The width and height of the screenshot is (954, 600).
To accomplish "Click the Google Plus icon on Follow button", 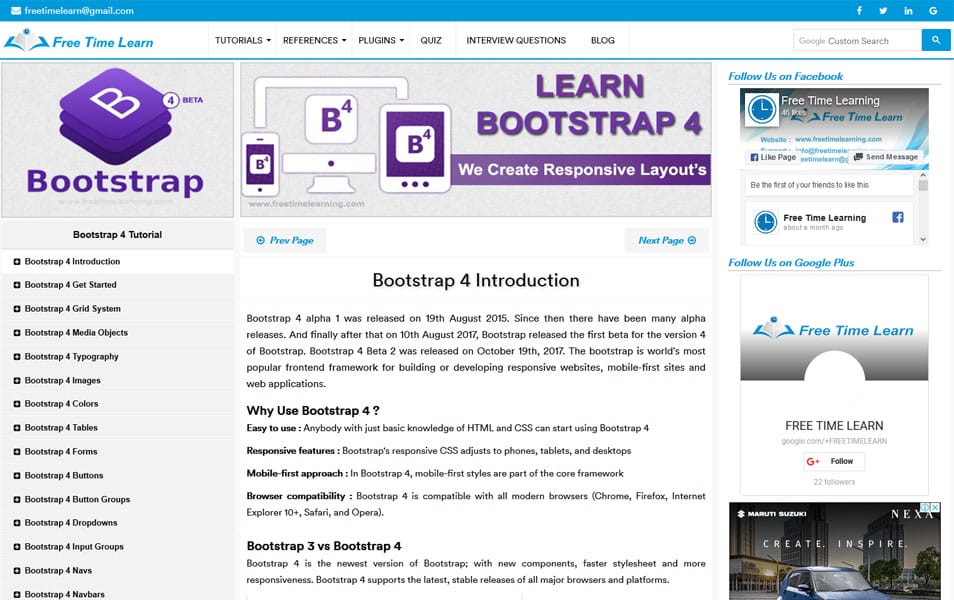I will pos(813,461).
